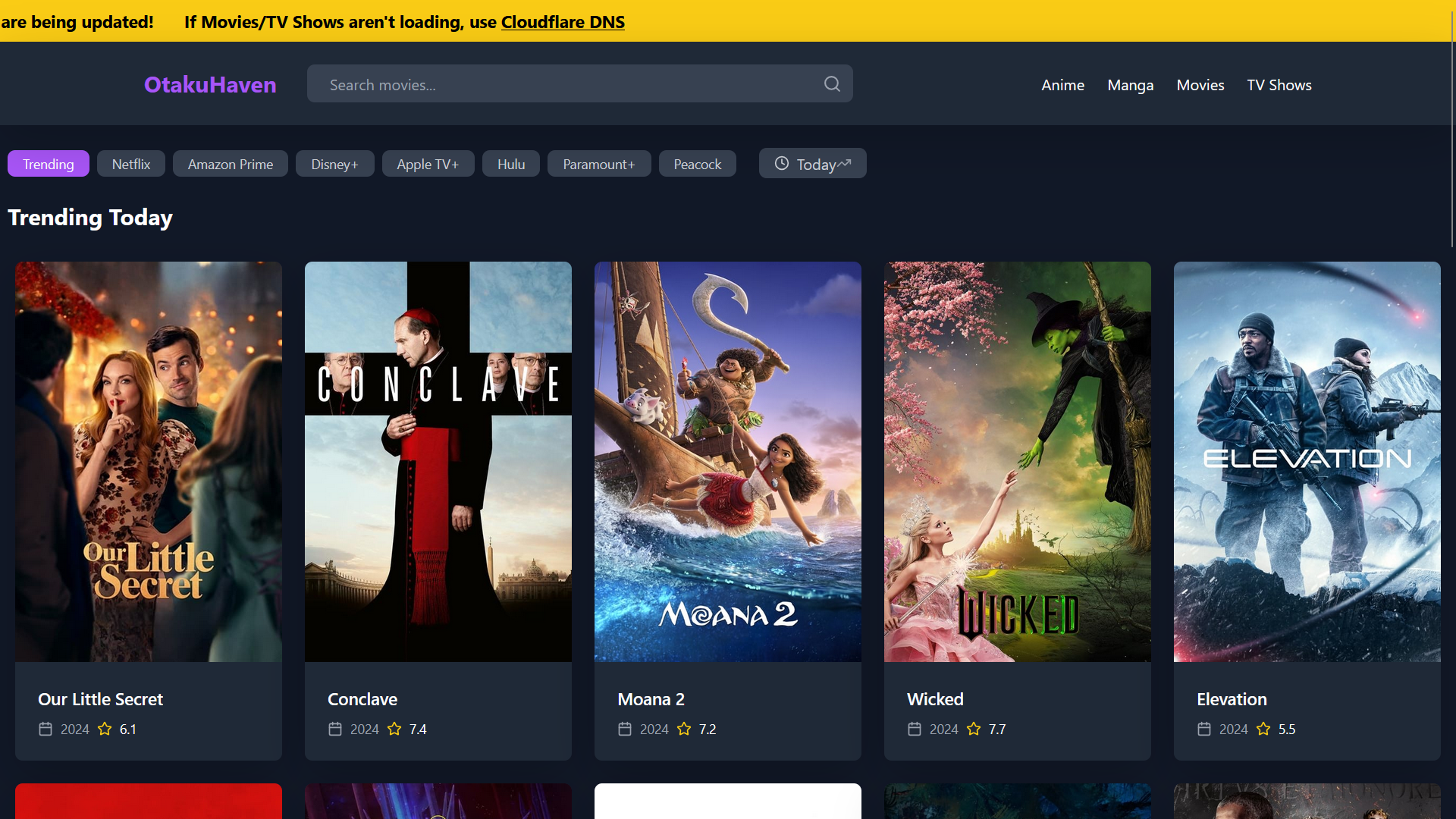Click the clock icon in Today button

pos(781,164)
